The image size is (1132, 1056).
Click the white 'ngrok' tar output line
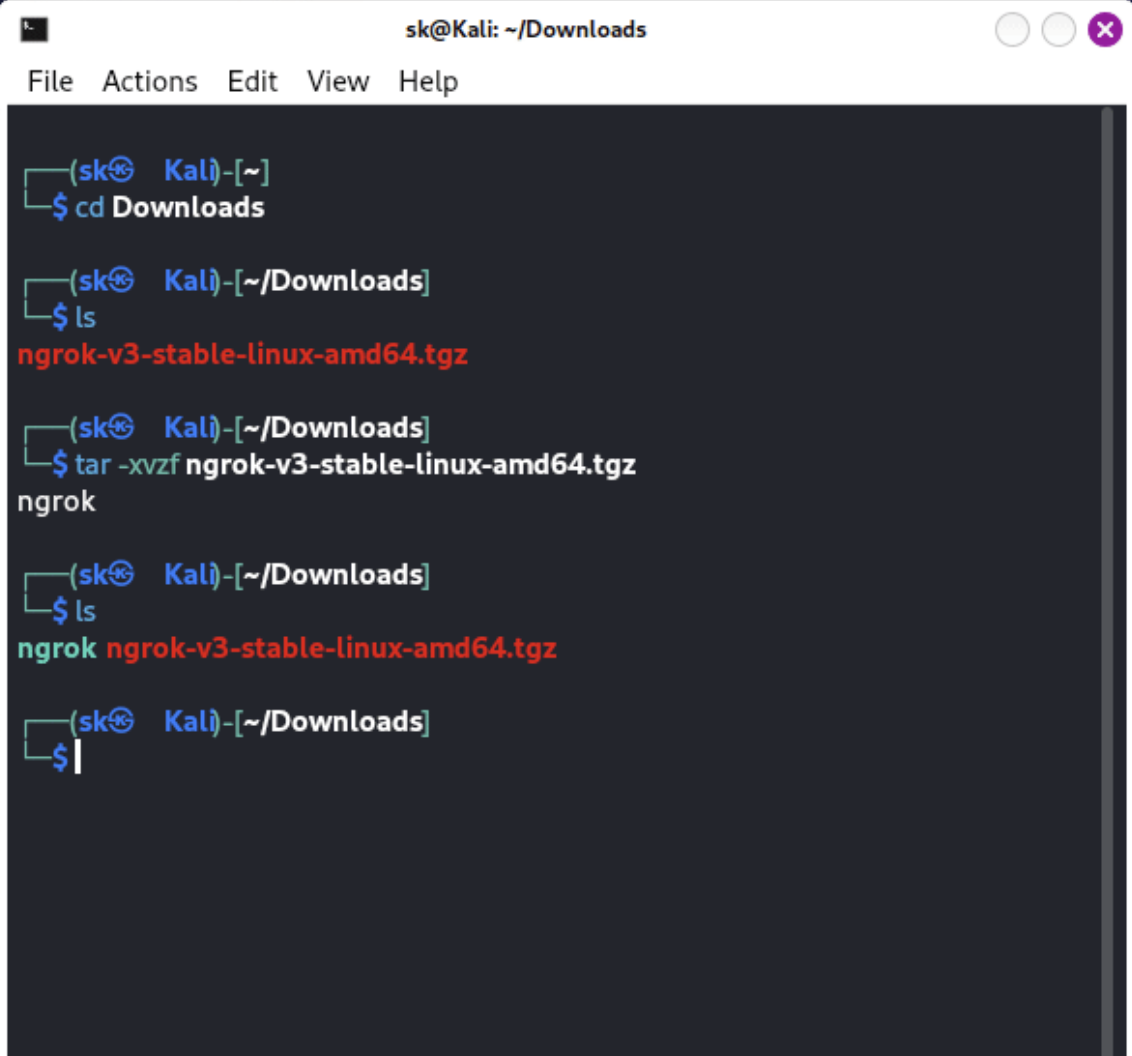(56, 501)
